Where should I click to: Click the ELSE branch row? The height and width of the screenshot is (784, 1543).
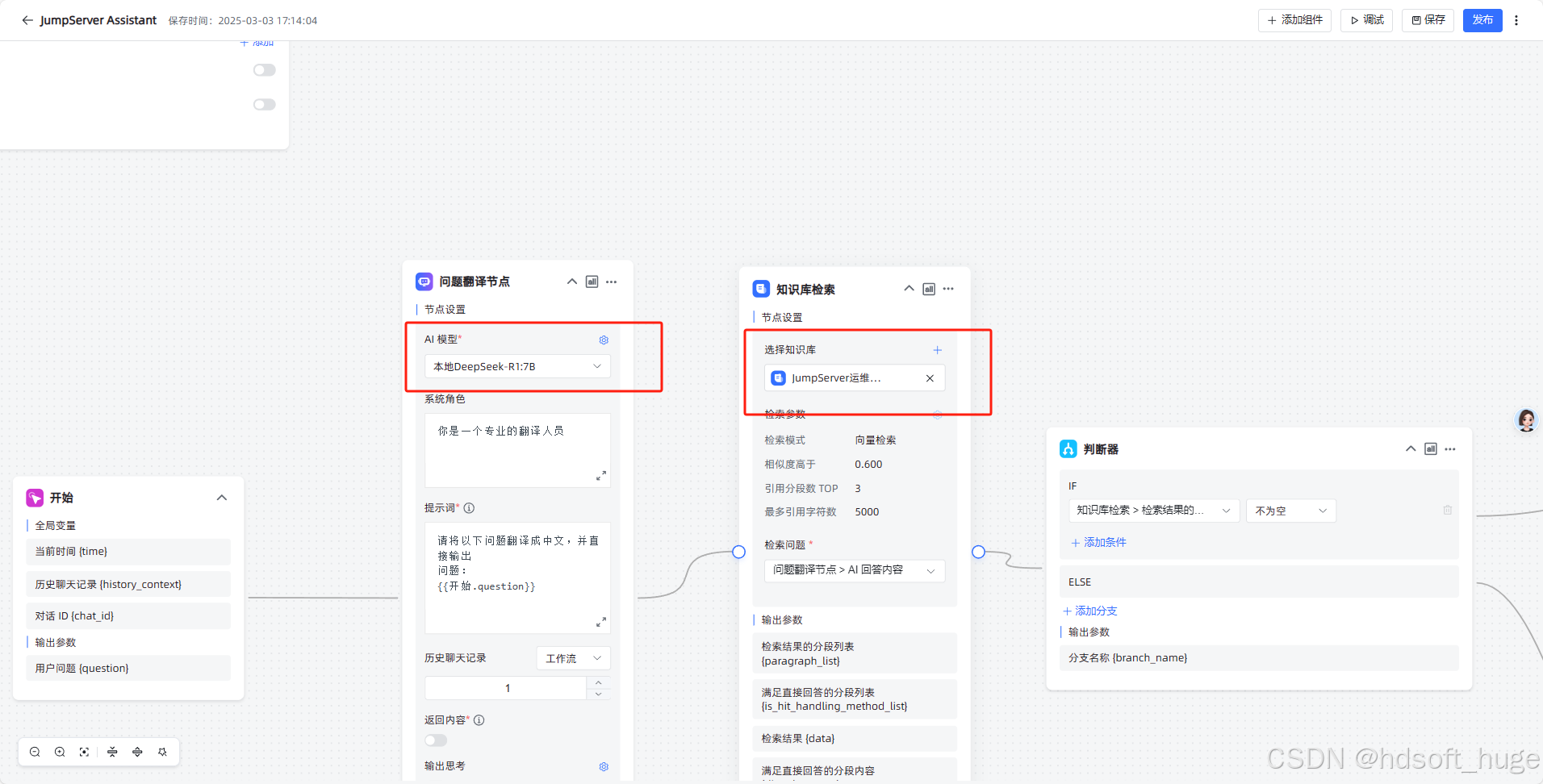pos(1259,582)
